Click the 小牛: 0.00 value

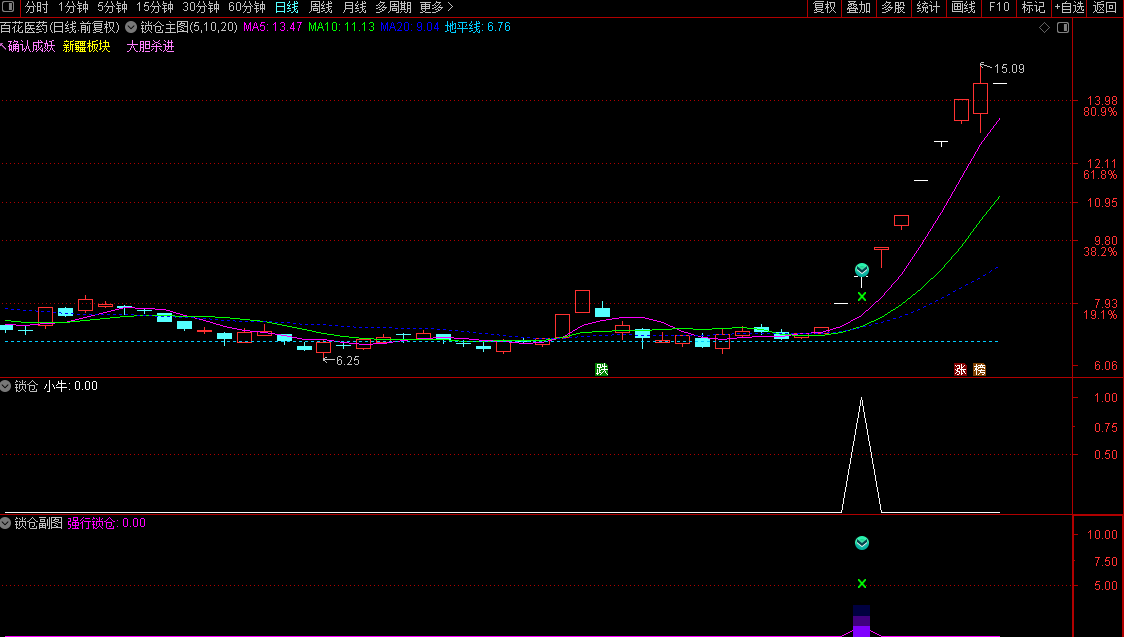[70, 386]
